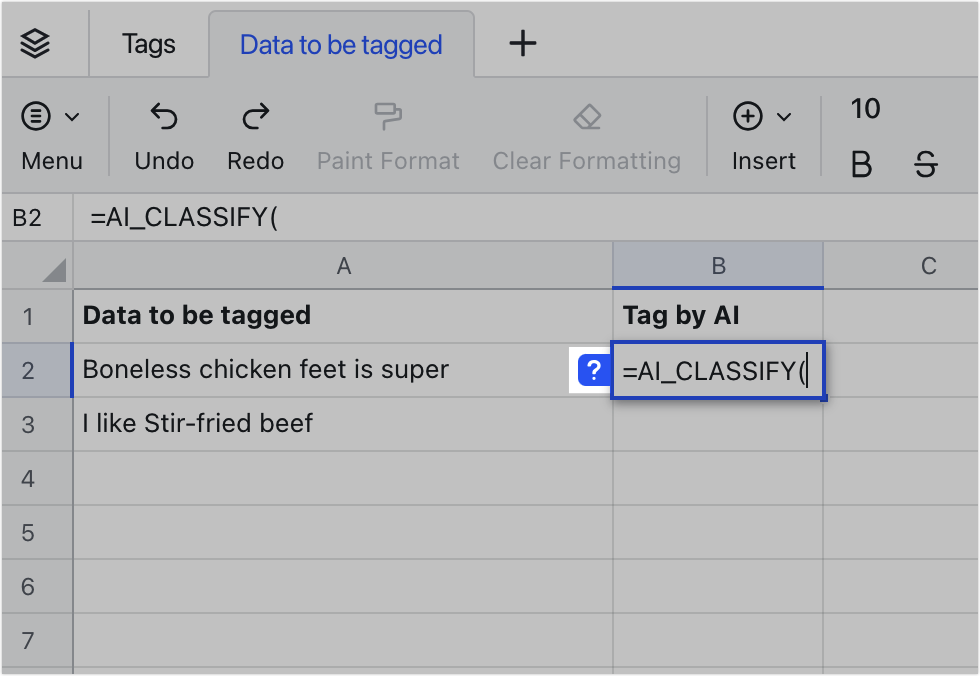Toggle bold formatting
The image size is (980, 676).
tap(861, 165)
